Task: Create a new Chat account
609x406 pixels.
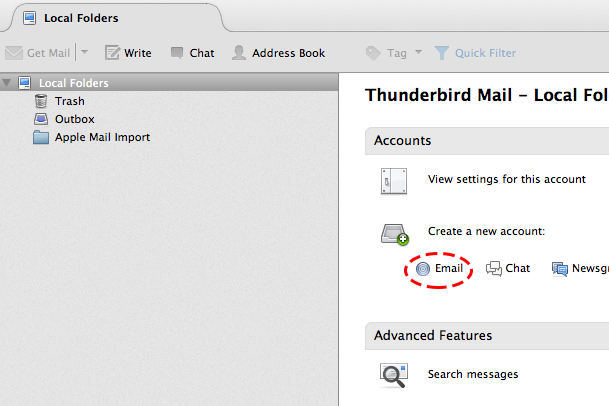Action: 508,268
